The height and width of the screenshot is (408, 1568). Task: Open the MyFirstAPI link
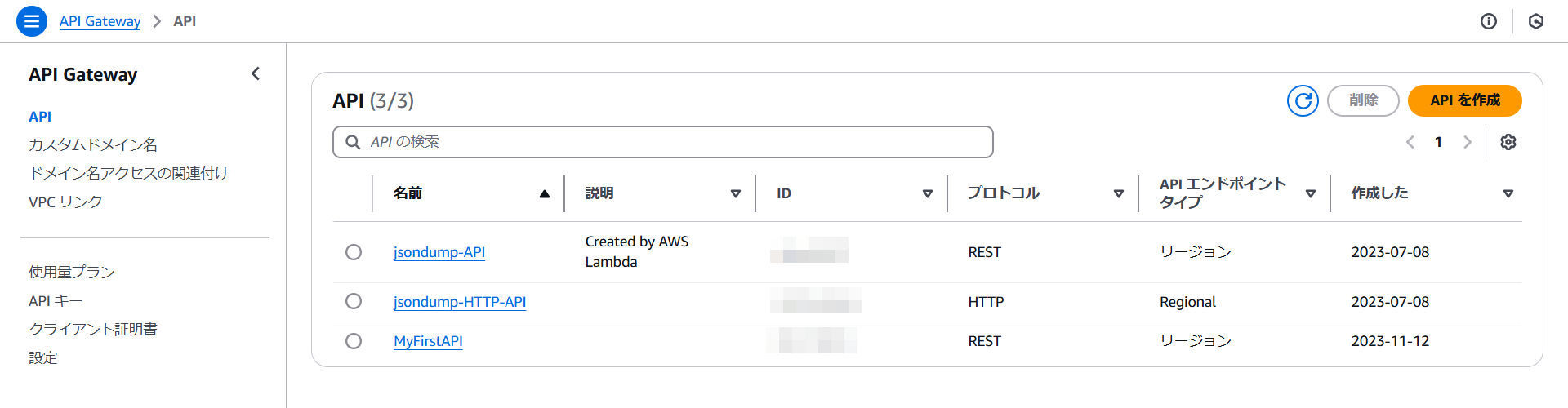point(428,341)
